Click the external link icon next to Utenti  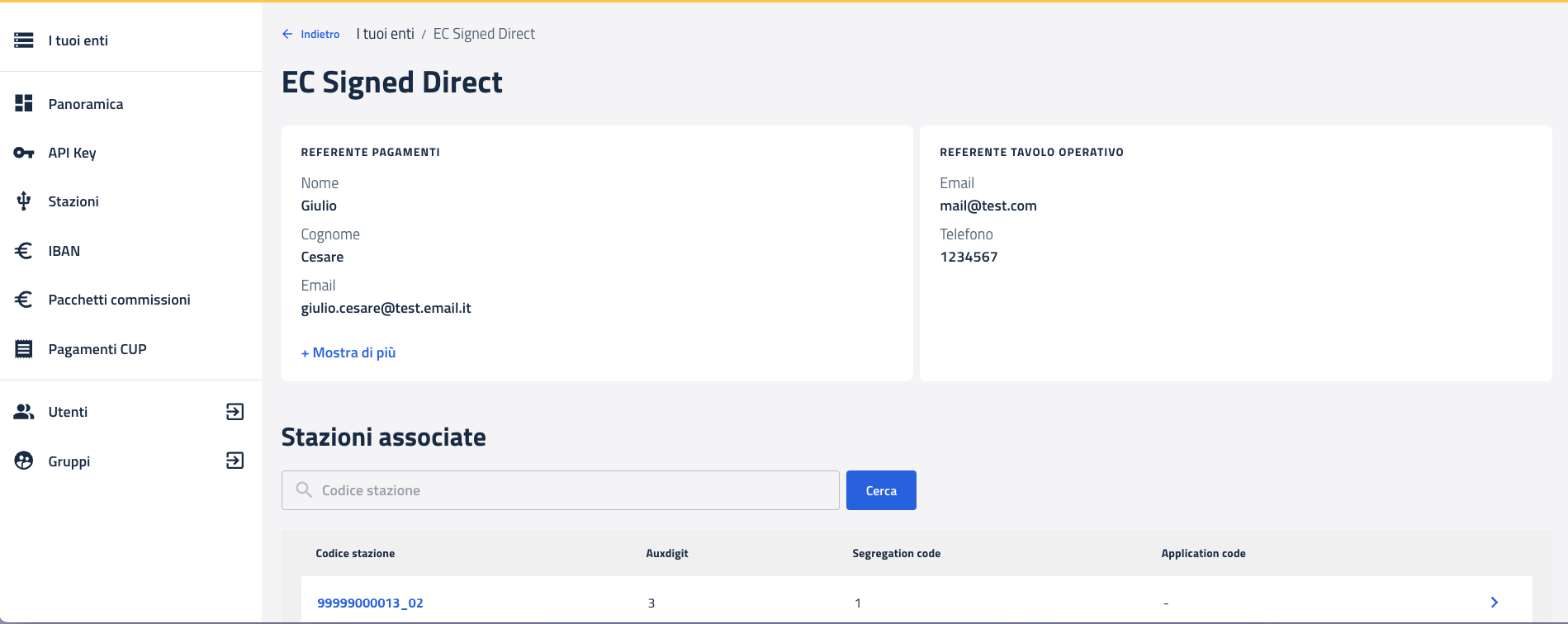coord(235,412)
